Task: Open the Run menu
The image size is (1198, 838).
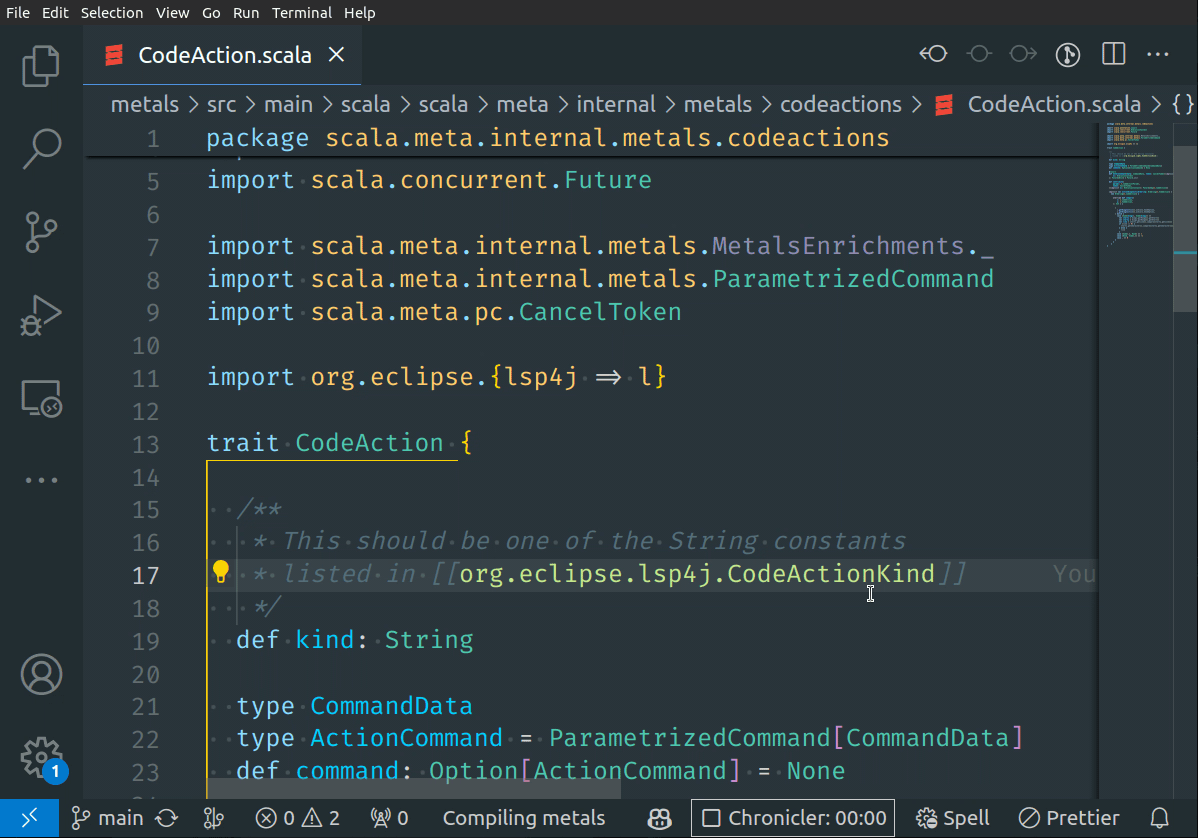Action: [x=245, y=13]
